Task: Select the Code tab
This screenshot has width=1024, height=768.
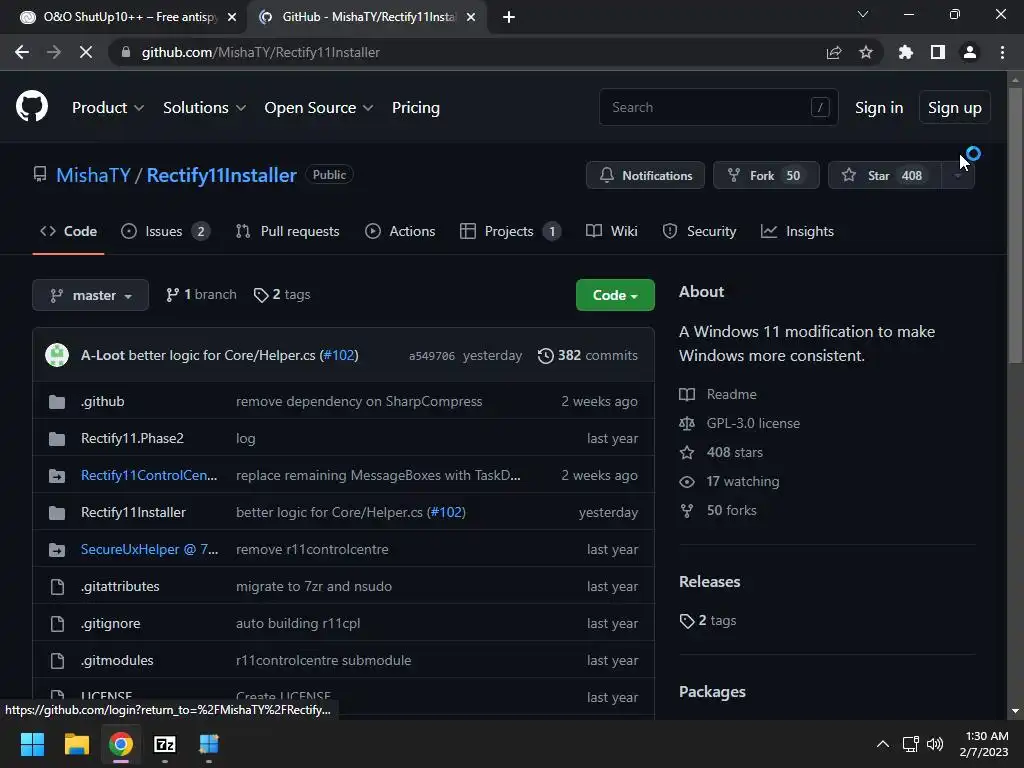Action: pyautogui.click(x=68, y=231)
